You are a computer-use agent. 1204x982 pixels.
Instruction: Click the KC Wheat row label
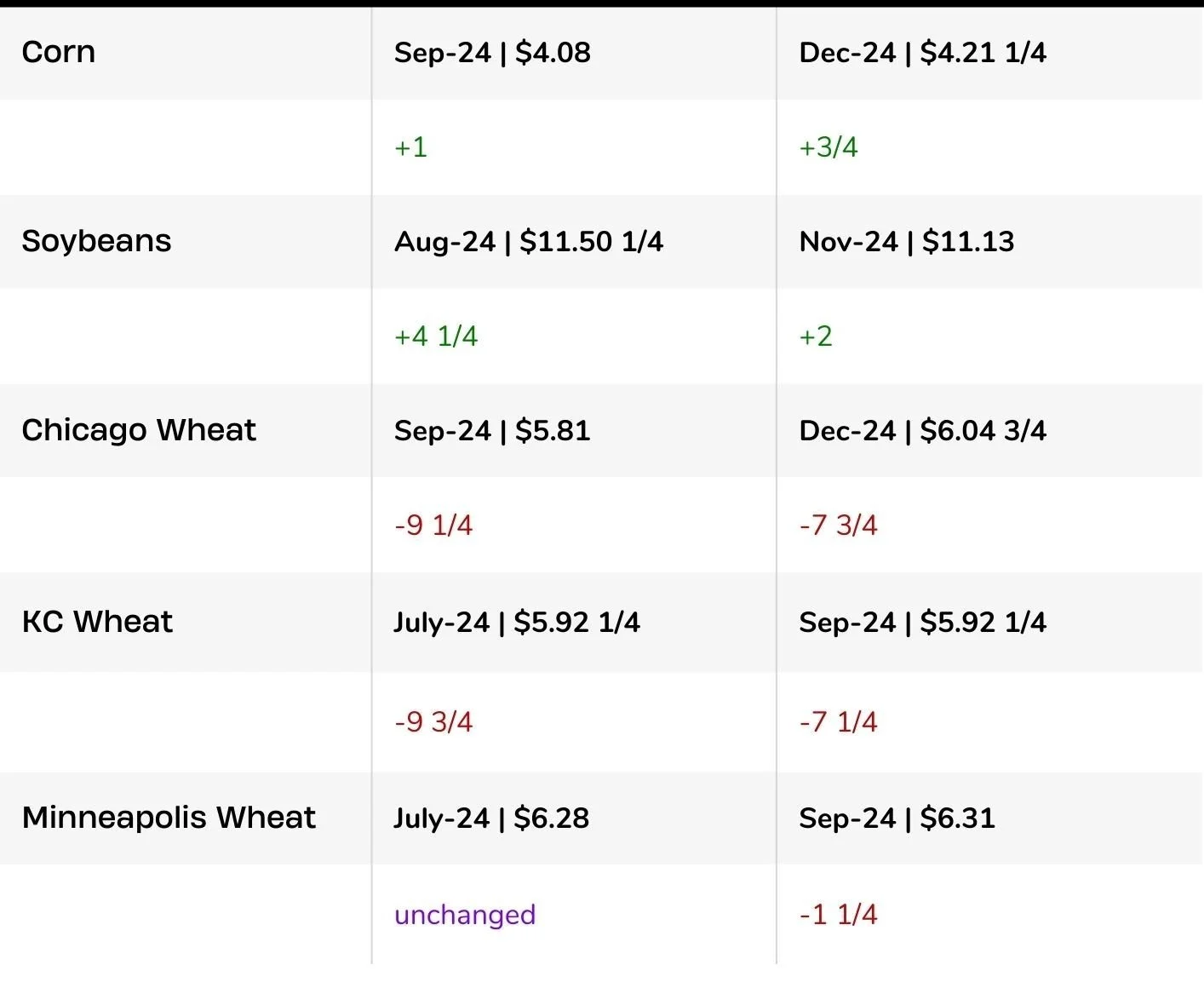click(x=97, y=622)
